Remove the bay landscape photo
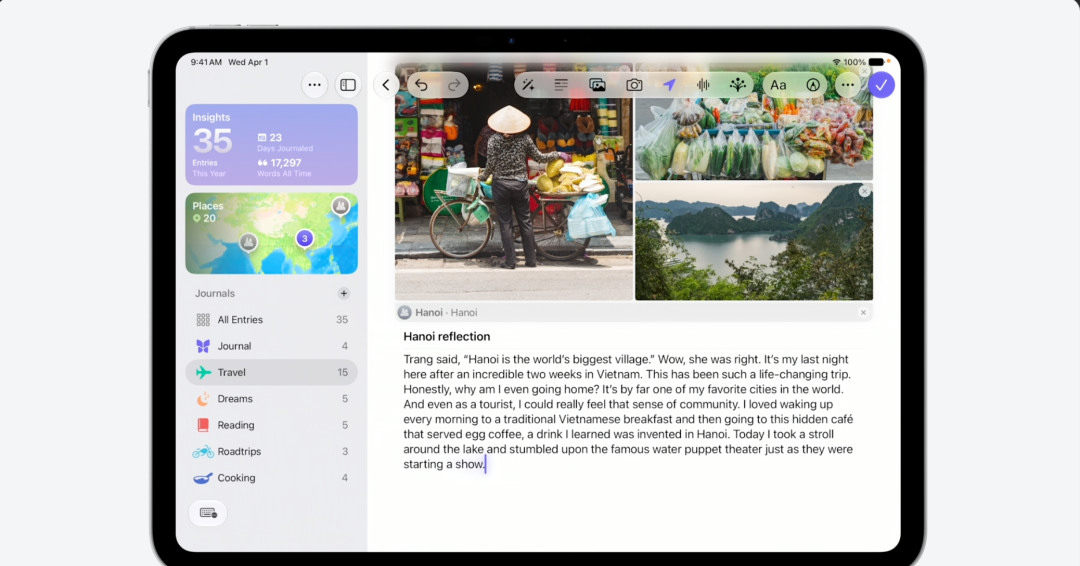 [864, 191]
